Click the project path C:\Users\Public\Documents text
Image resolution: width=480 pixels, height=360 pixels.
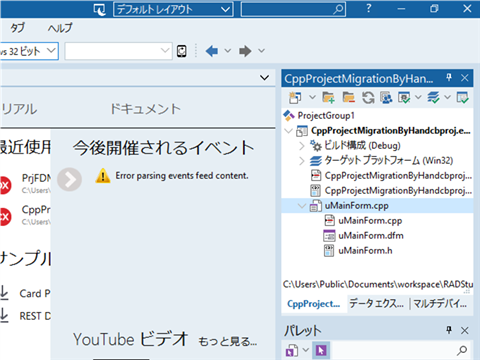coord(378,284)
